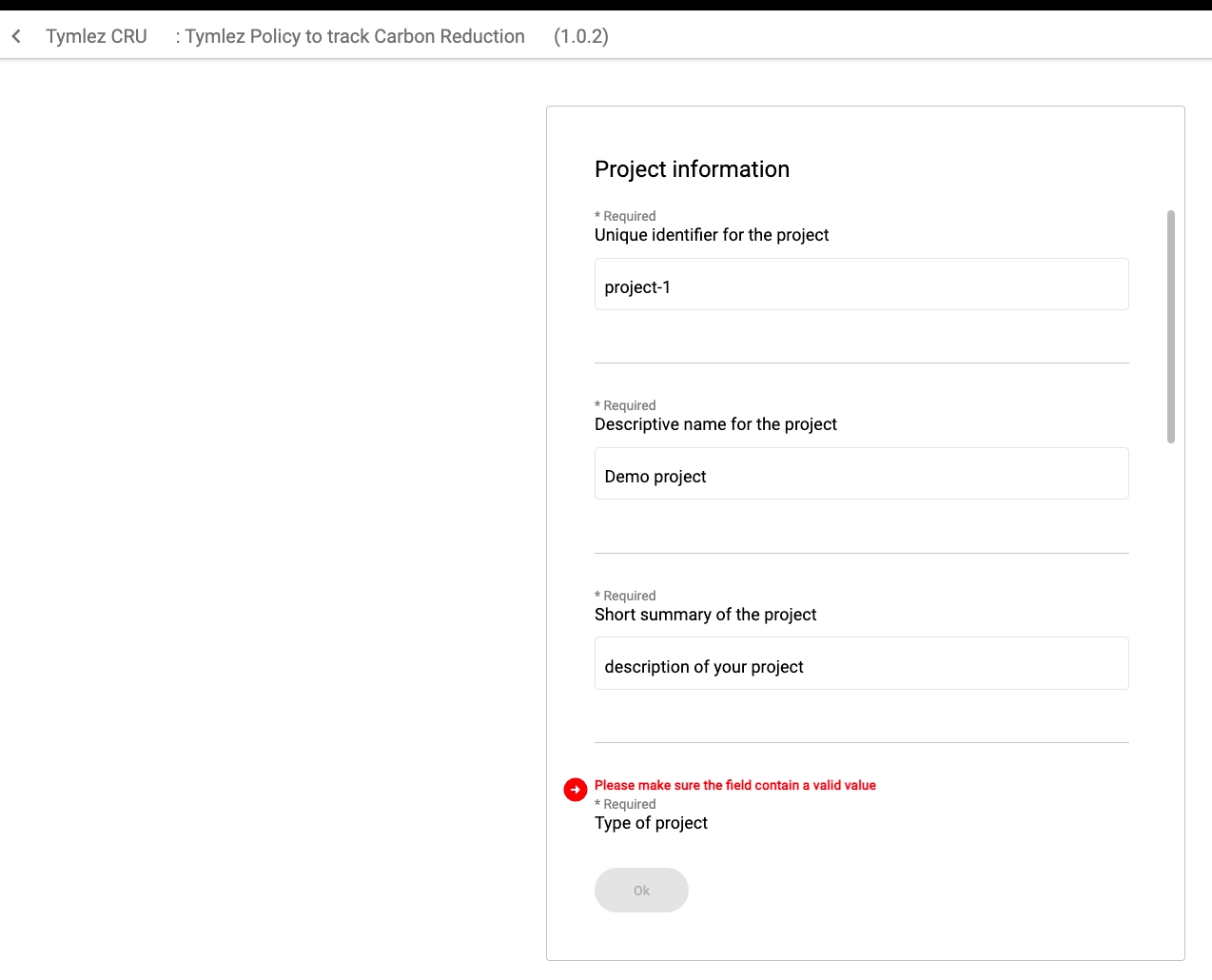
Task: Click the red valid value error message
Action: pos(734,785)
